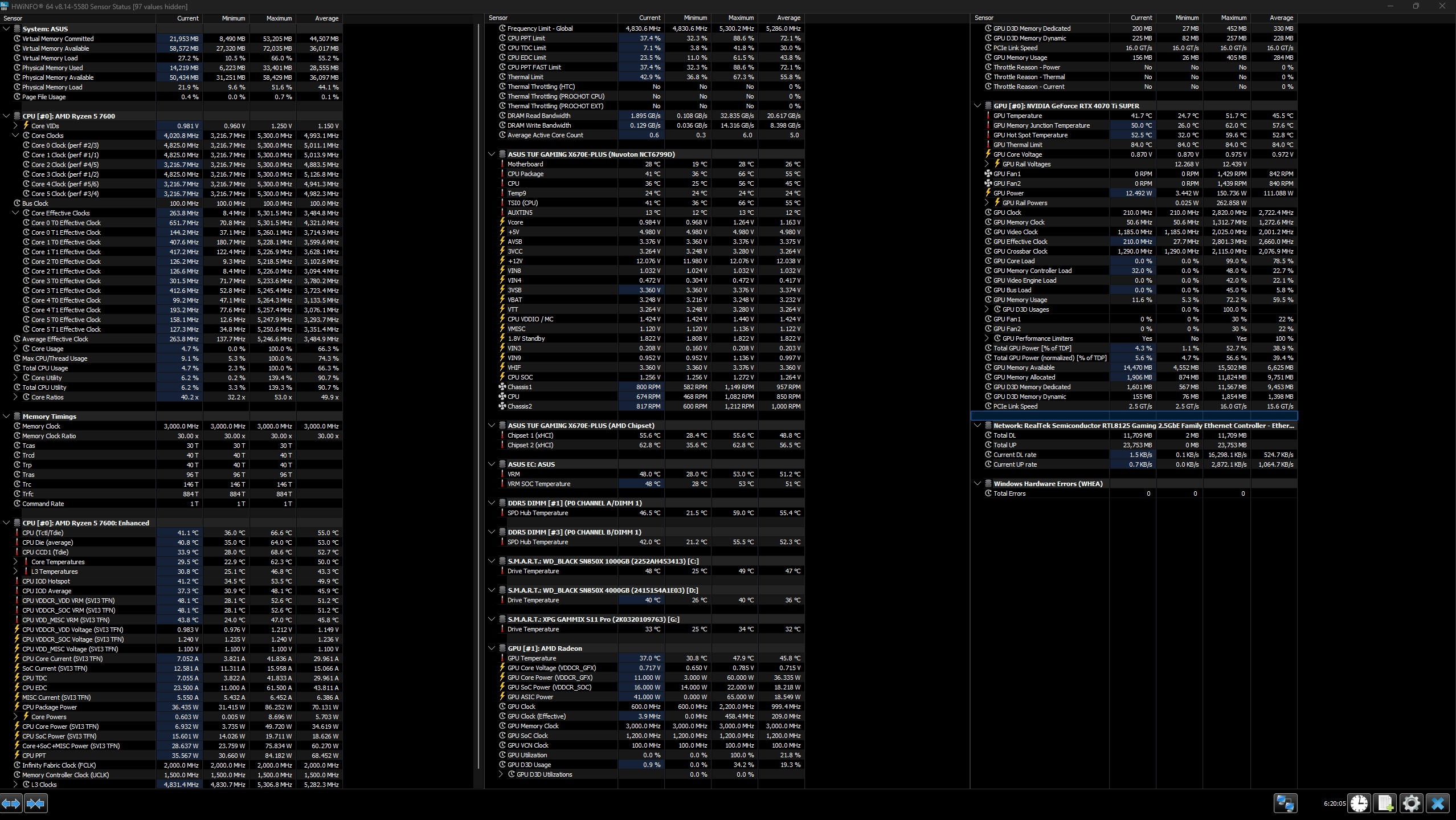Open the remote network monitoring icon
Viewport: 1456px width, 820px height.
(x=1285, y=803)
